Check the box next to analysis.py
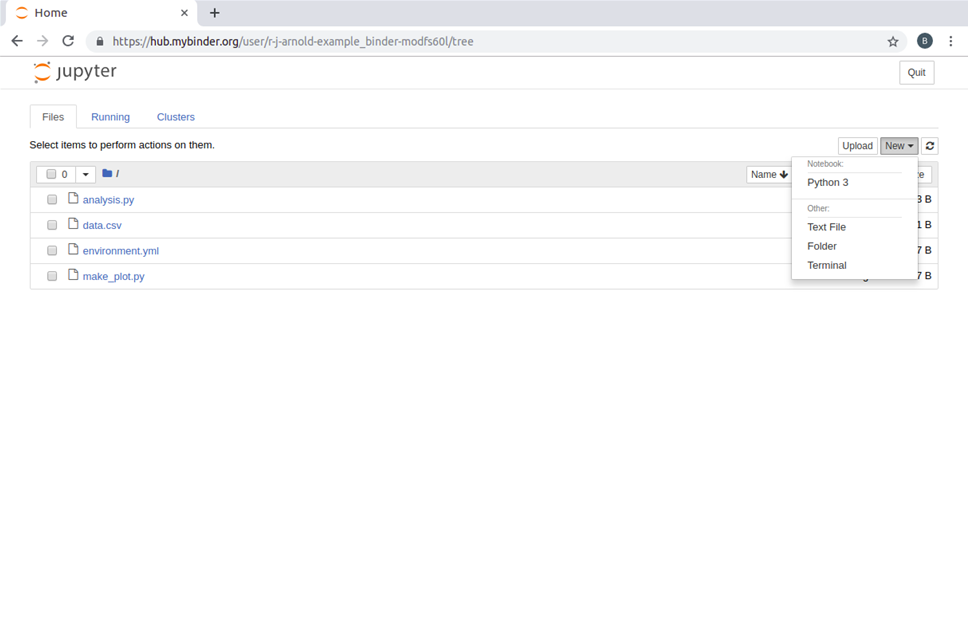968x618 pixels. (x=52, y=200)
